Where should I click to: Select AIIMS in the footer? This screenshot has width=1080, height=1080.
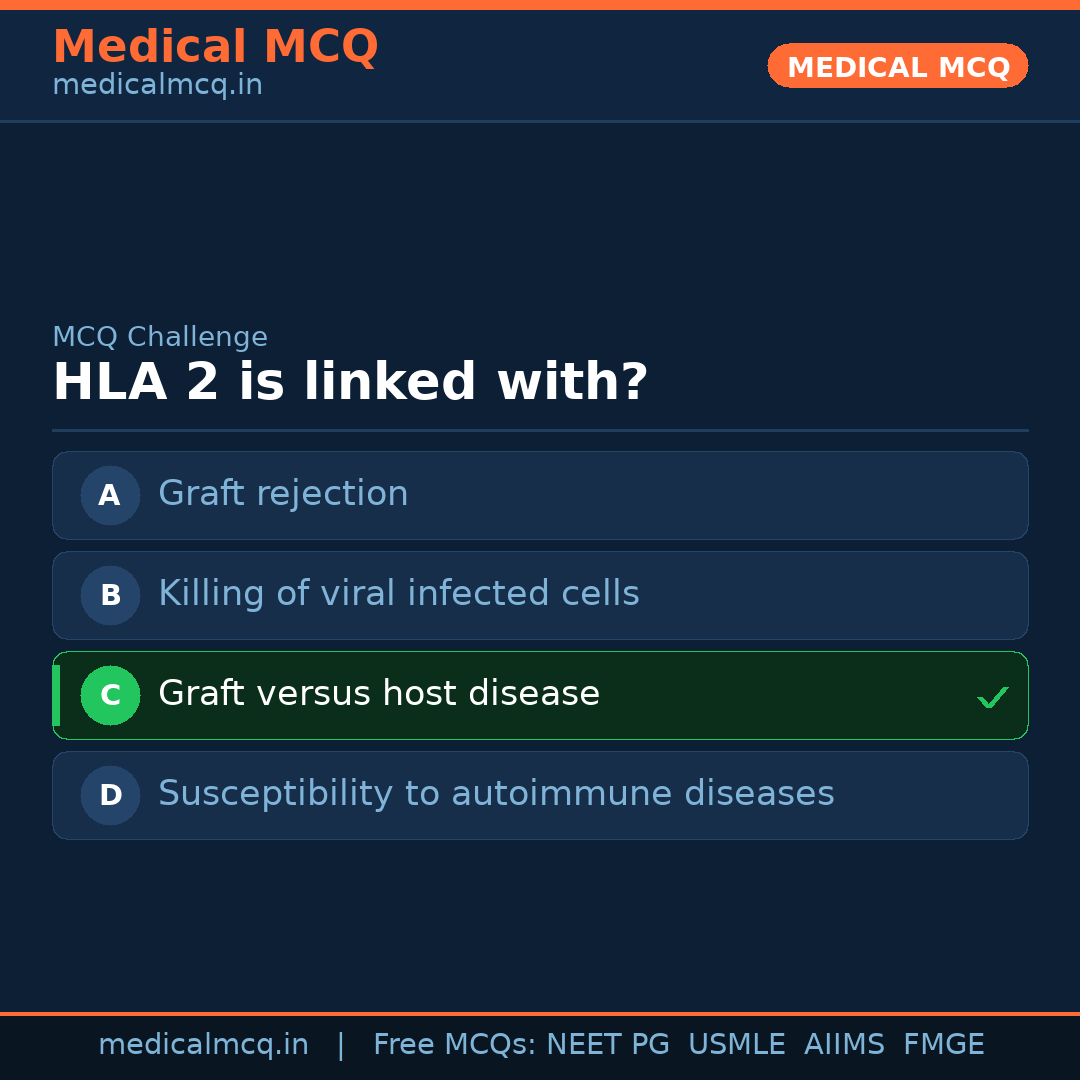(x=844, y=1045)
